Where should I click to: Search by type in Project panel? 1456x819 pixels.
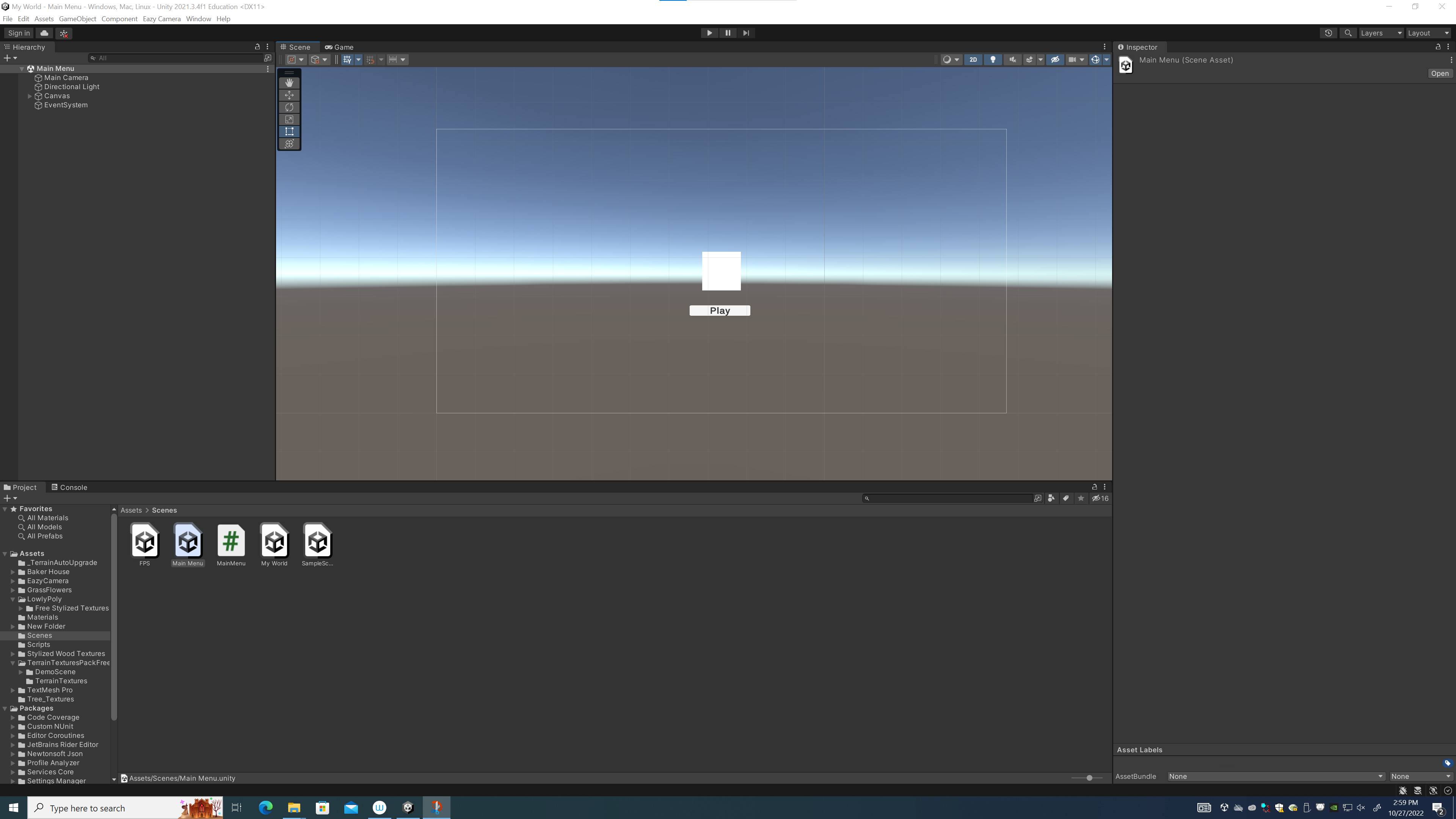coord(1051,498)
